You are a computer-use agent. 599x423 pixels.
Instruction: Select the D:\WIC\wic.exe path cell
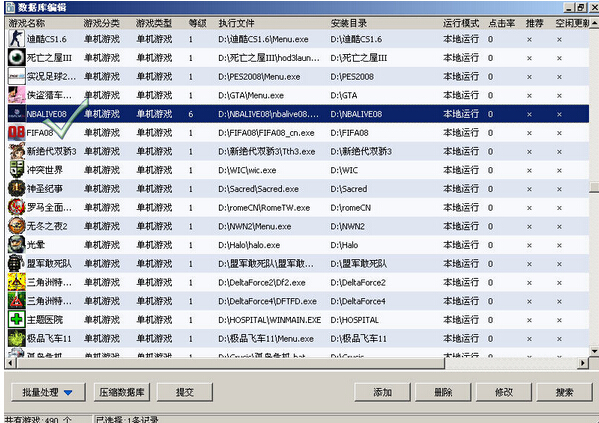(x=247, y=170)
